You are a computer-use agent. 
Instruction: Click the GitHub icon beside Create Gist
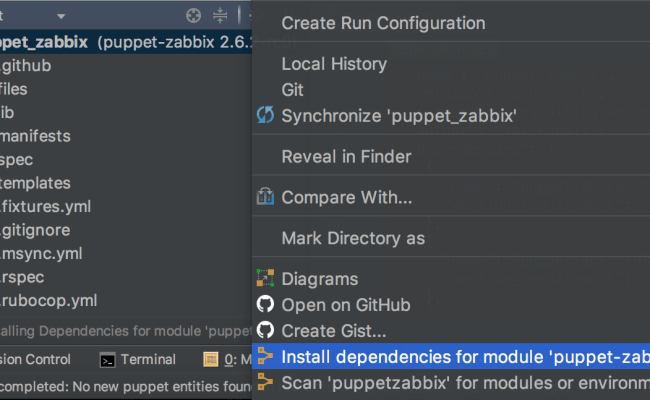(x=265, y=330)
